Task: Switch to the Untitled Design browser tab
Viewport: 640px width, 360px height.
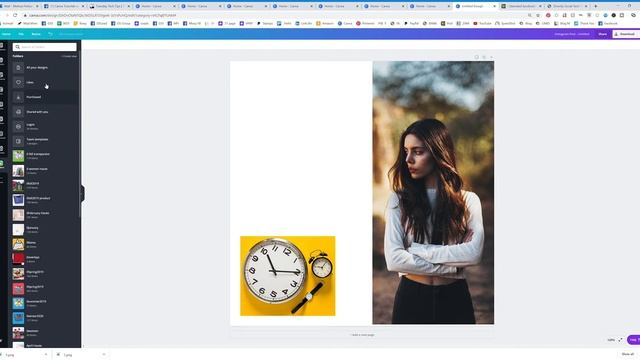Action: tap(476, 7)
